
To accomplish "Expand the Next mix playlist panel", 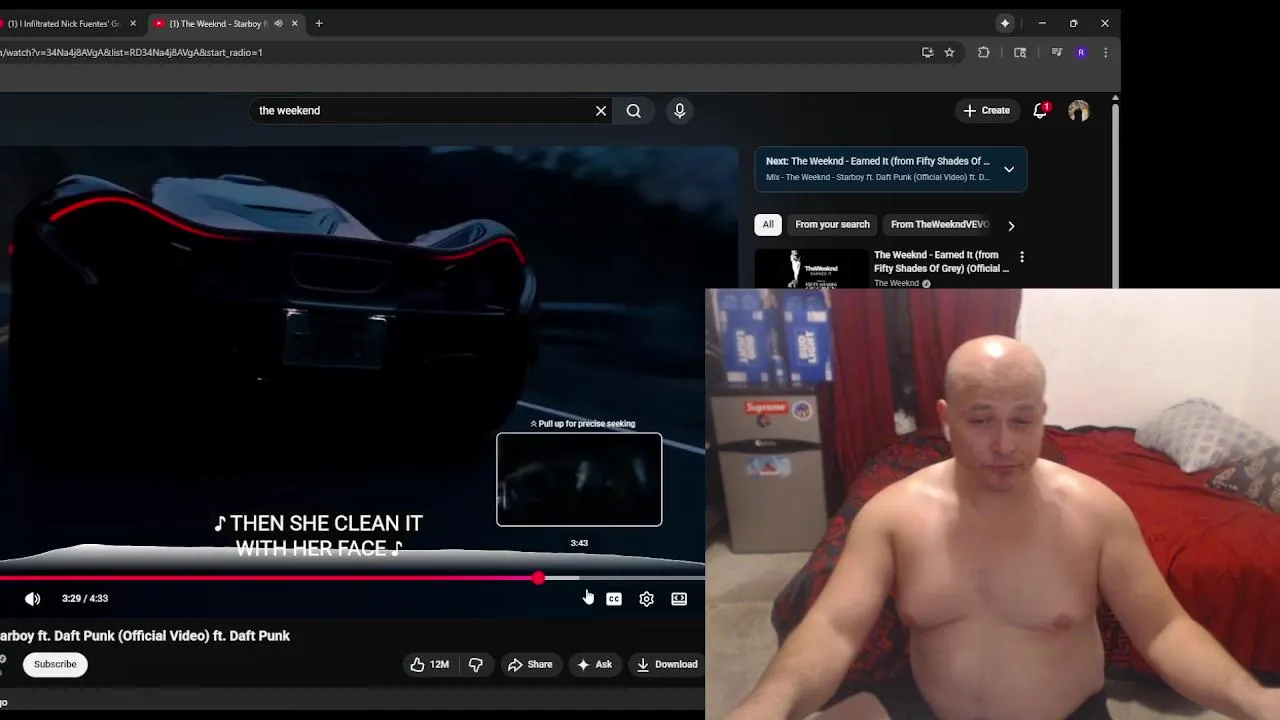I will coord(1009,170).
